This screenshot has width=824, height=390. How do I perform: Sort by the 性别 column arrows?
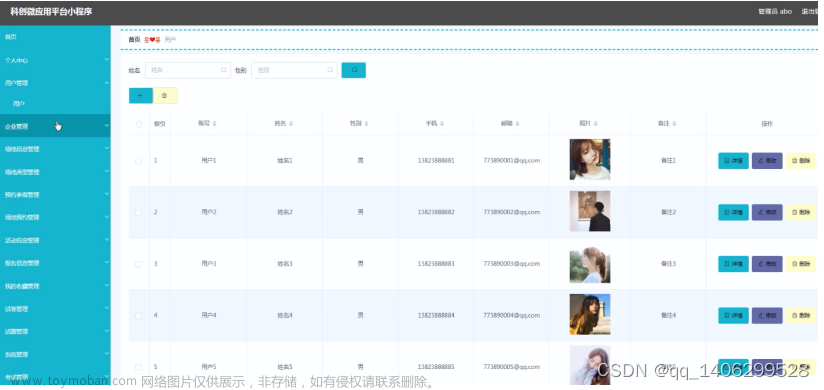tap(366, 124)
